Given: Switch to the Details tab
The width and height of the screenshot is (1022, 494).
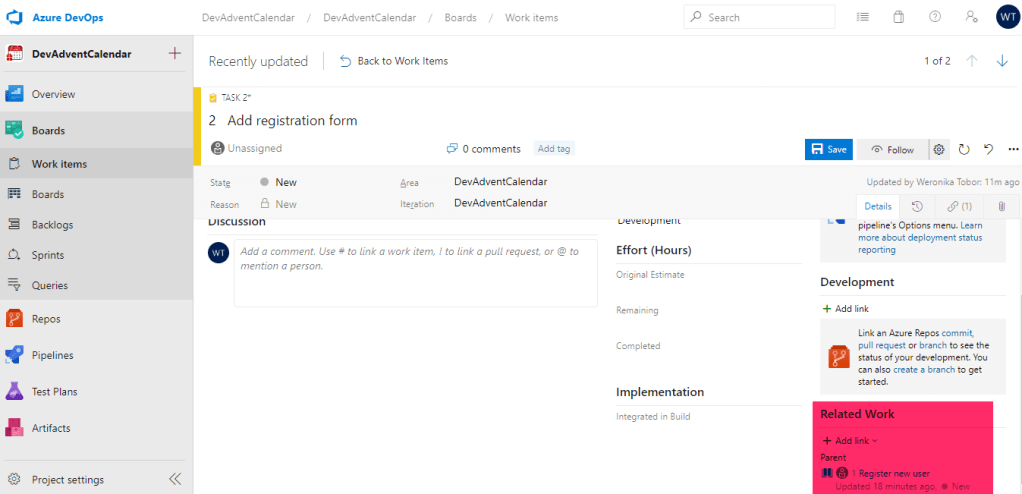Looking at the screenshot, I should tap(878, 206).
